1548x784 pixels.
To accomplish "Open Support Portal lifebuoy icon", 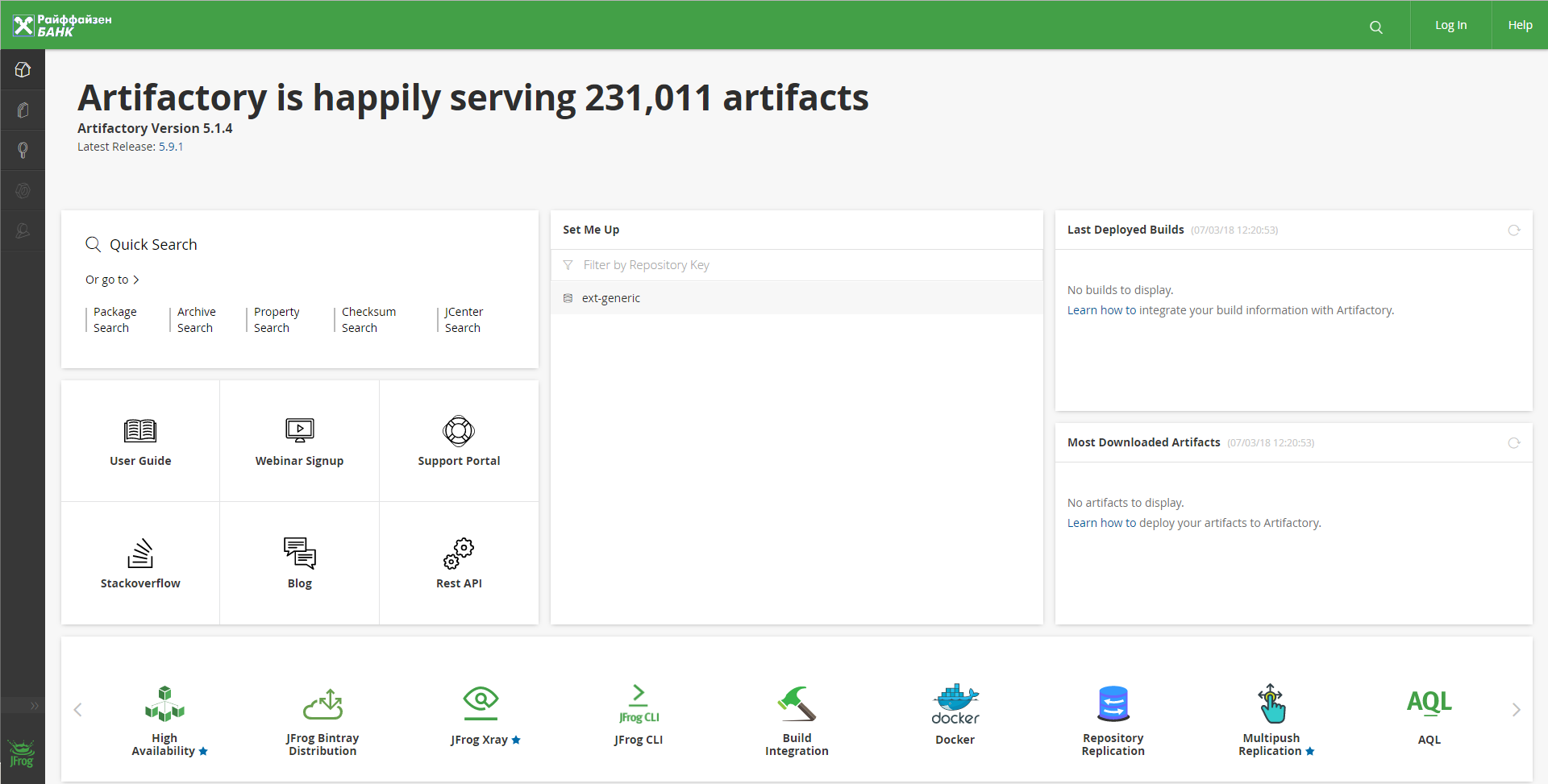I will click(459, 431).
